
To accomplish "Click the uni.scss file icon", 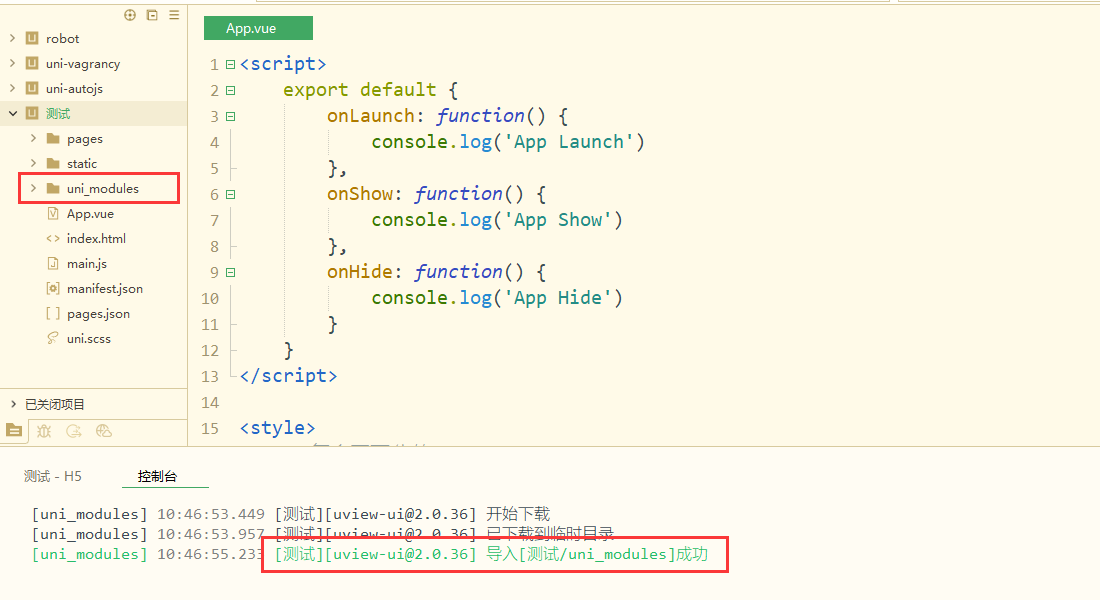I will tap(53, 338).
